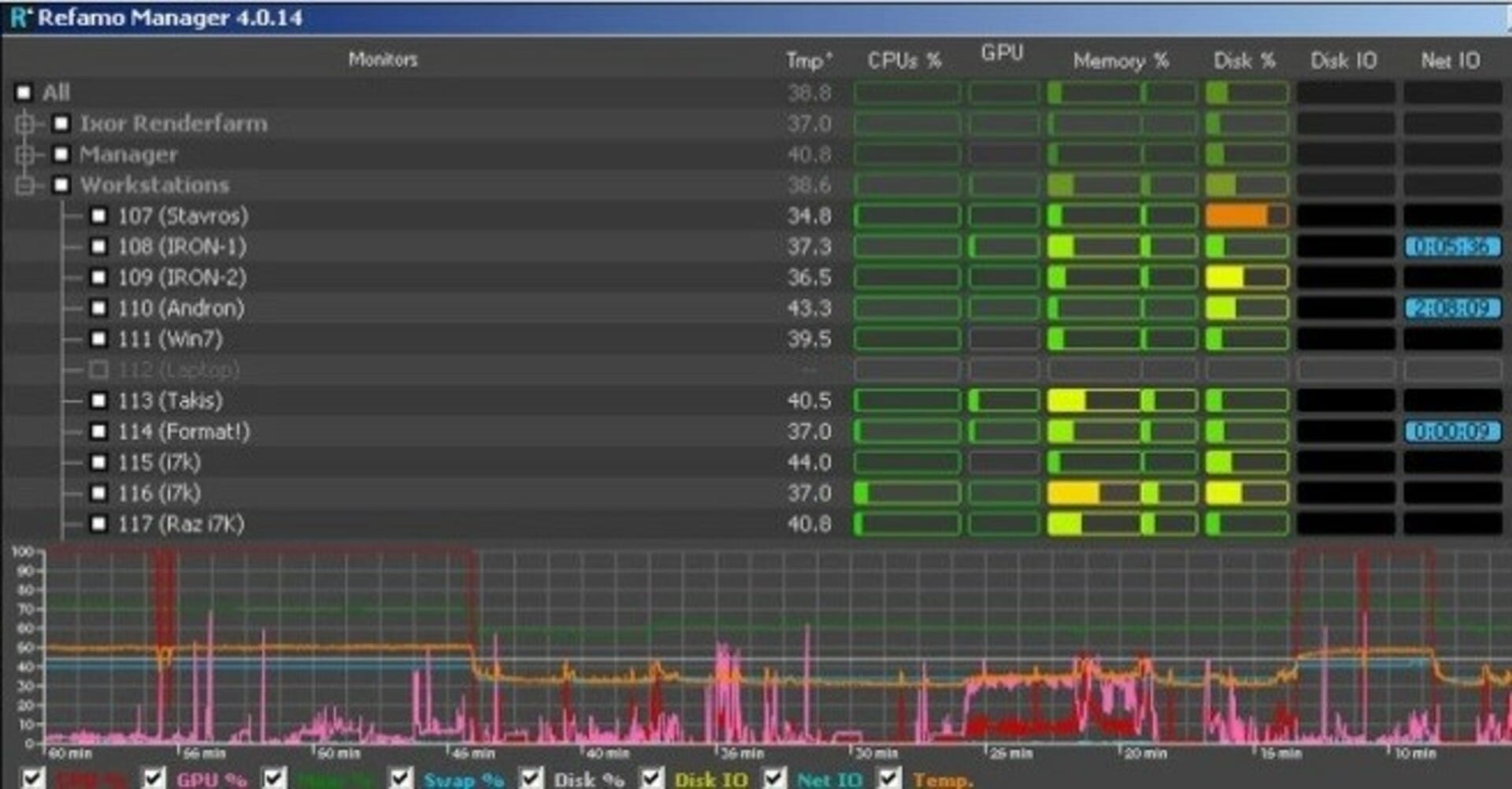The image size is (1512, 789).
Task: Click temperature value 34.8 for 107 (Stavros)
Action: (x=809, y=216)
